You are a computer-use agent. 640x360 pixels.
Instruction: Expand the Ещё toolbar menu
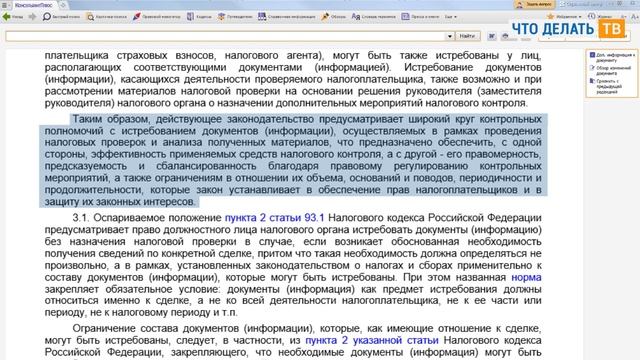point(450,17)
